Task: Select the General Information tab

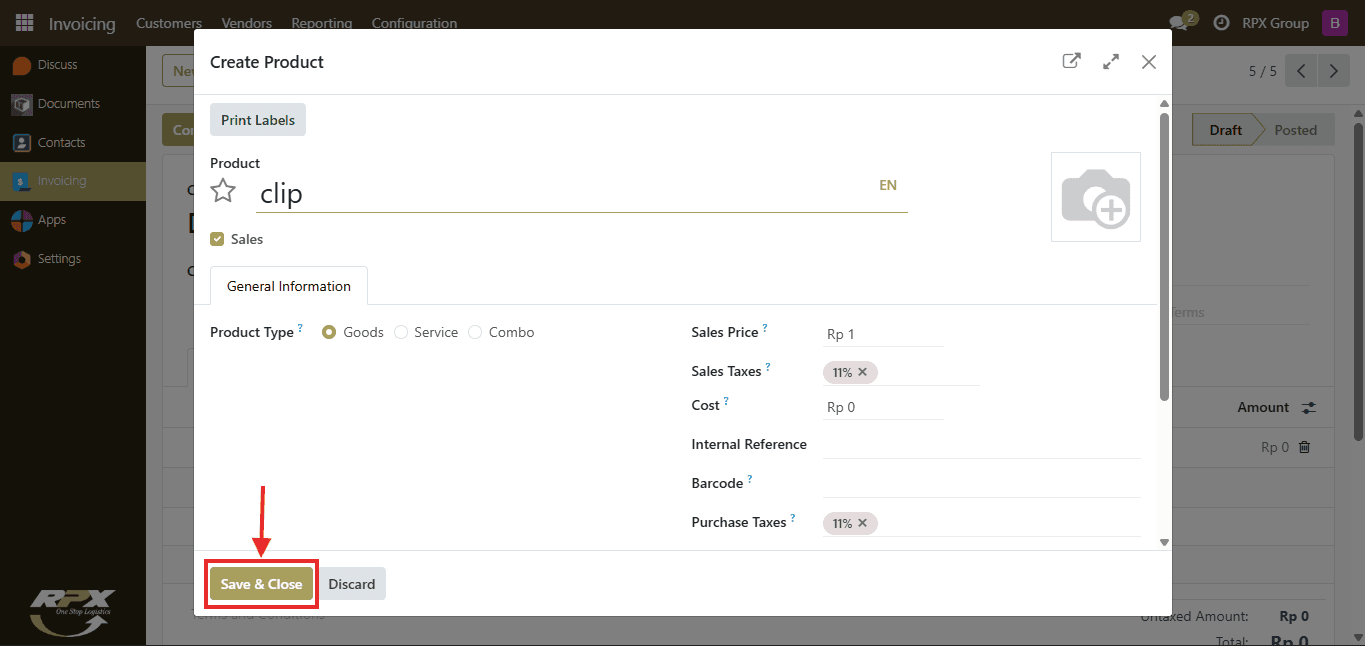Action: click(289, 286)
